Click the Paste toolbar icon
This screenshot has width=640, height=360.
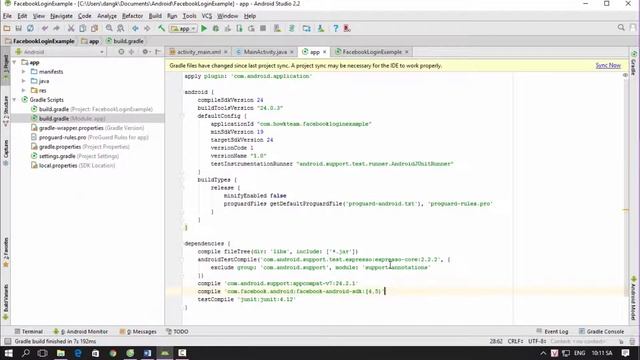click(x=94, y=29)
